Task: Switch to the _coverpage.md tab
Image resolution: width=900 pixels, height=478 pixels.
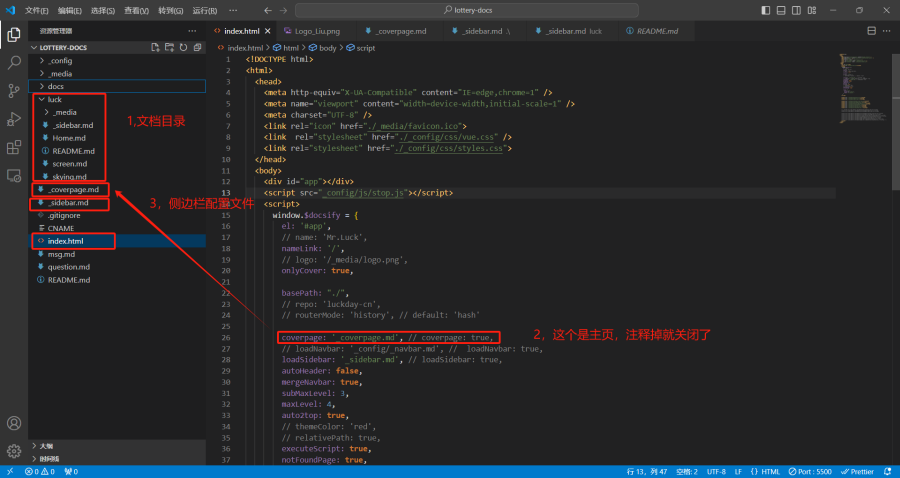Action: pos(400,31)
